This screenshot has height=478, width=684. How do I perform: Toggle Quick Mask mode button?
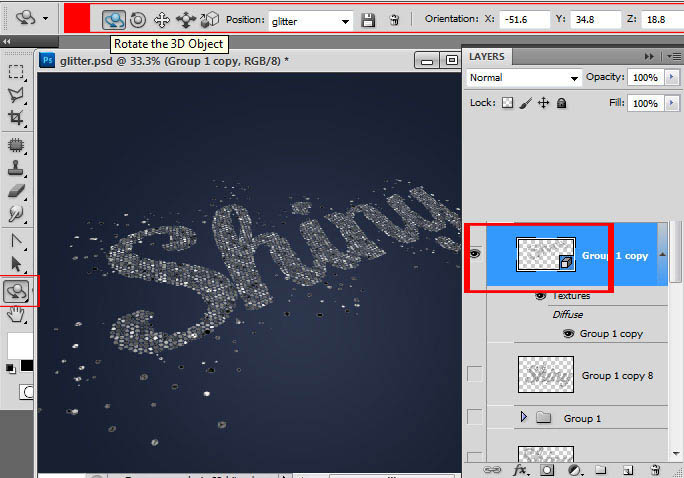pyautogui.click(x=26, y=392)
